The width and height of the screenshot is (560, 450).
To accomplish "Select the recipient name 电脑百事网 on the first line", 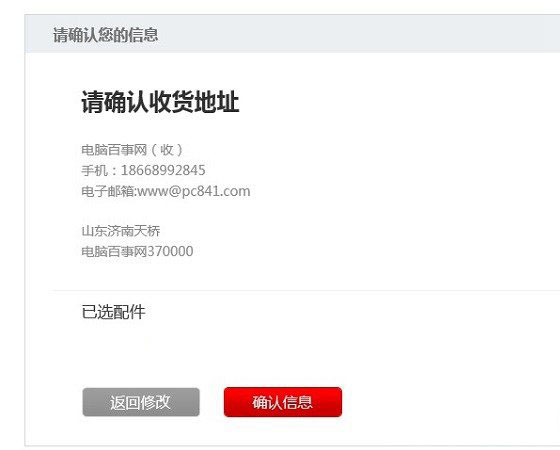I will pos(114,150).
